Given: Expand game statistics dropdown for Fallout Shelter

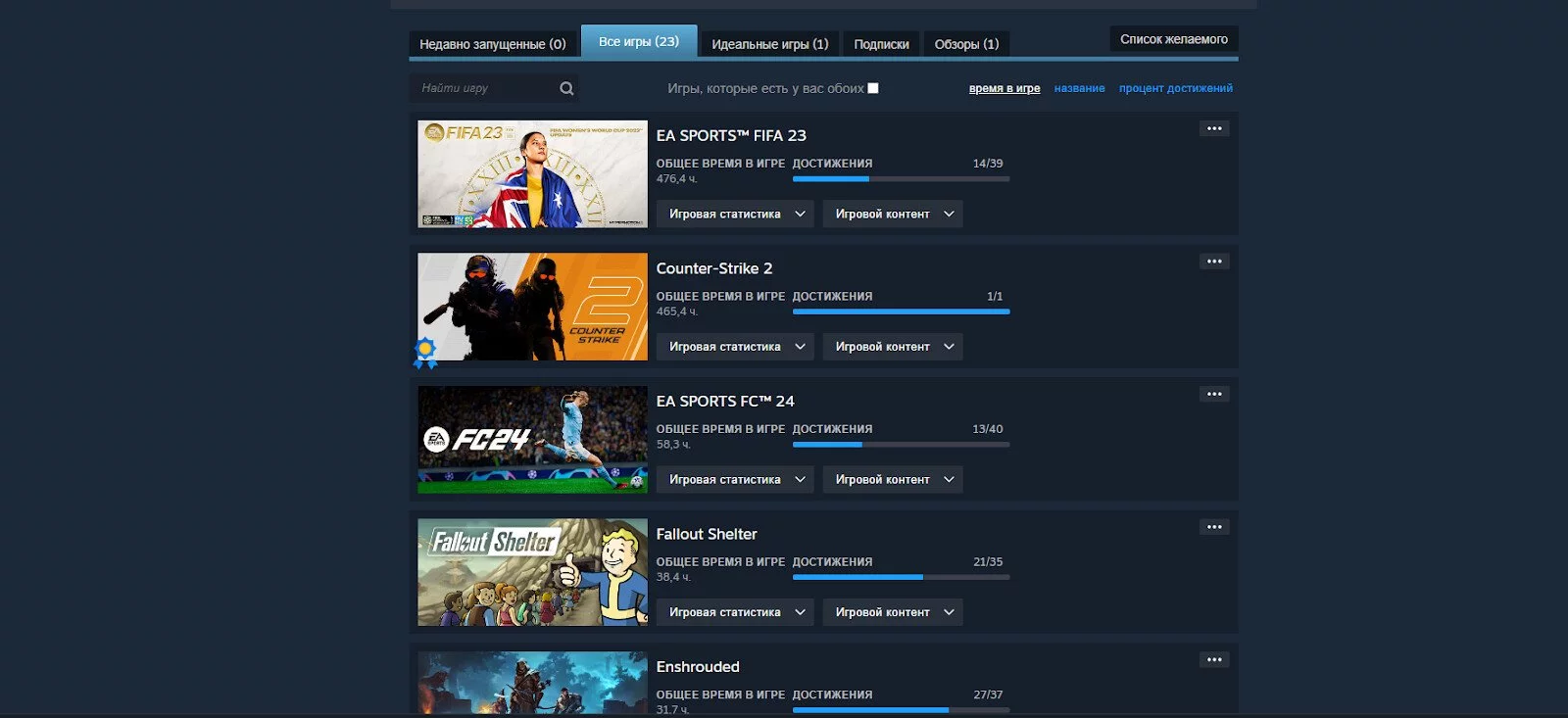Looking at the screenshot, I should tap(734, 612).
